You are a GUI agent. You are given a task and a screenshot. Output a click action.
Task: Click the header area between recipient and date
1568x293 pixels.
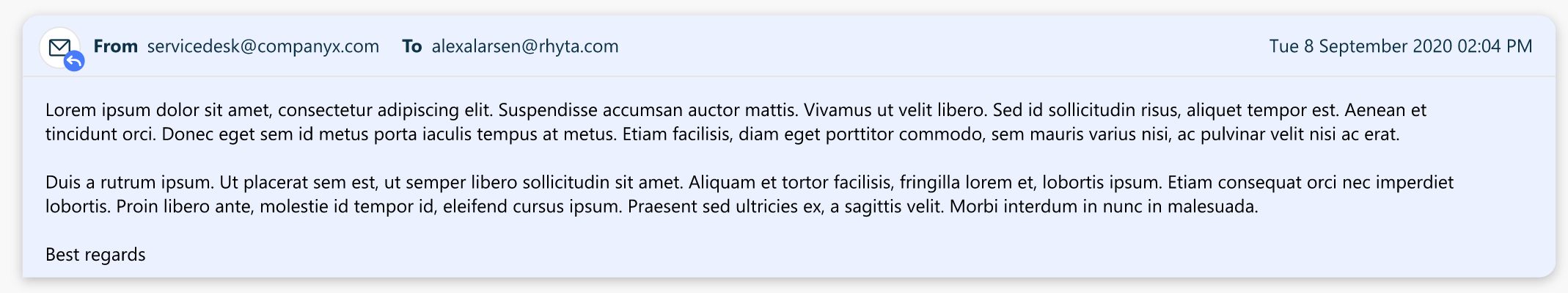(944, 46)
